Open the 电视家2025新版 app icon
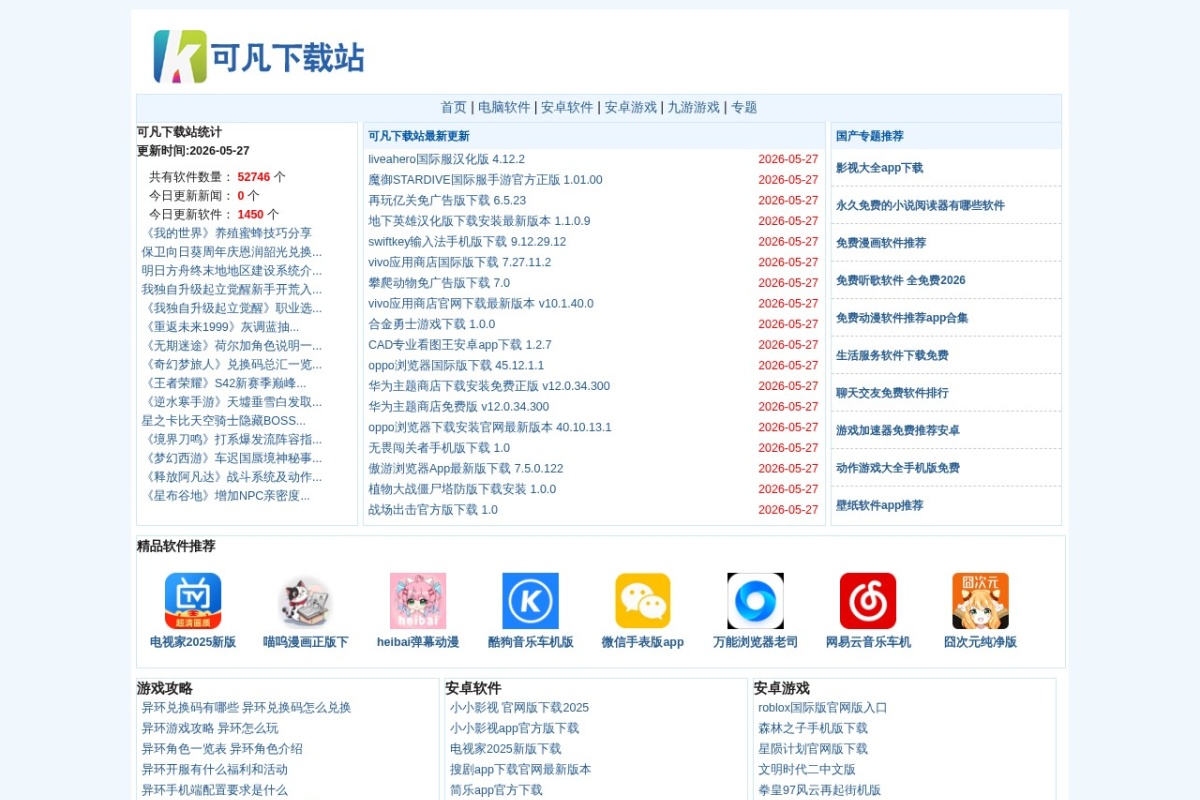Viewport: 1200px width, 800px height. coord(193,601)
